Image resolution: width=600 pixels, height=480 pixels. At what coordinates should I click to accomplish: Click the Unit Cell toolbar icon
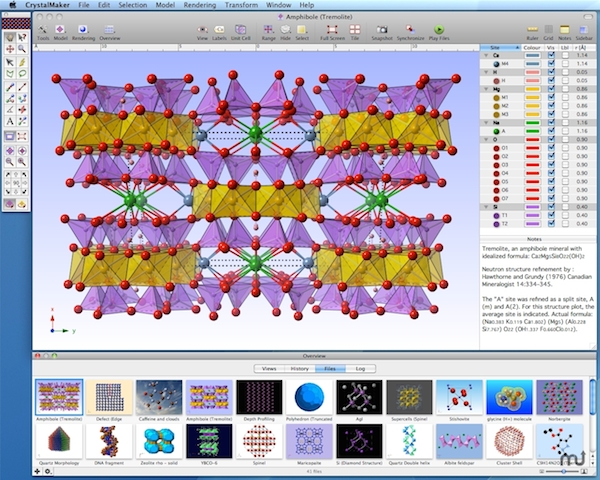(240, 30)
